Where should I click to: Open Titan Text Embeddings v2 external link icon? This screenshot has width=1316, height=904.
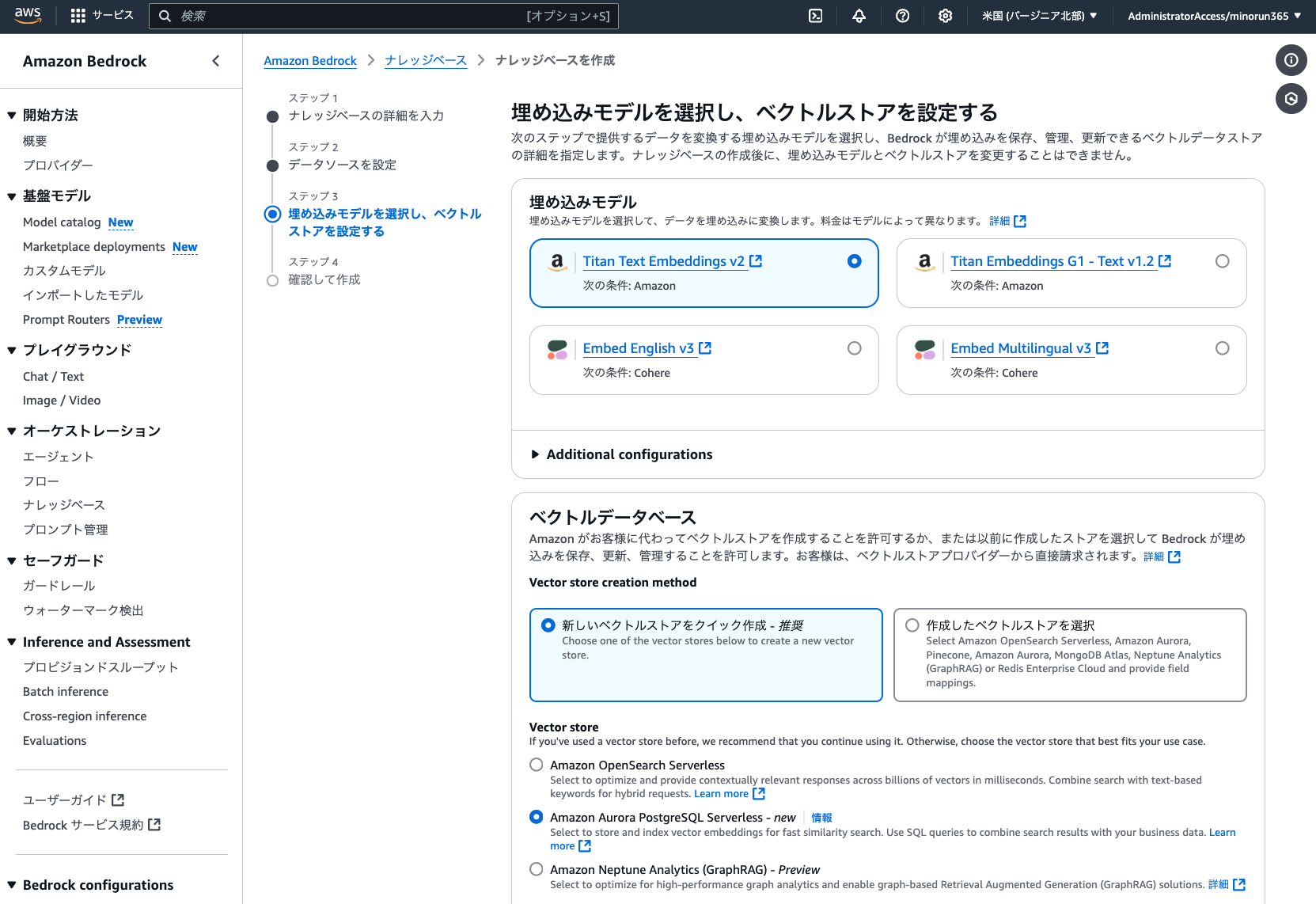(756, 260)
